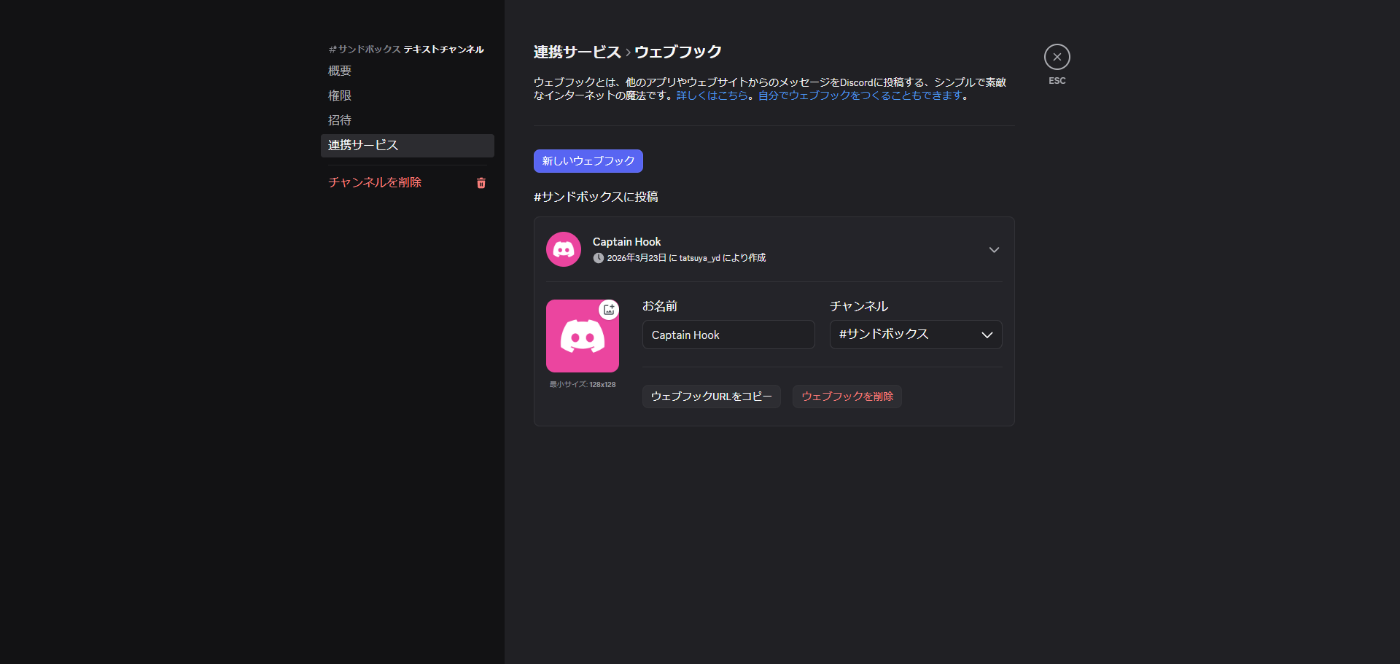Image resolution: width=1400 pixels, height=664 pixels.
Task: Collapse the Captain Hook webhook chevron
Action: [x=994, y=250]
